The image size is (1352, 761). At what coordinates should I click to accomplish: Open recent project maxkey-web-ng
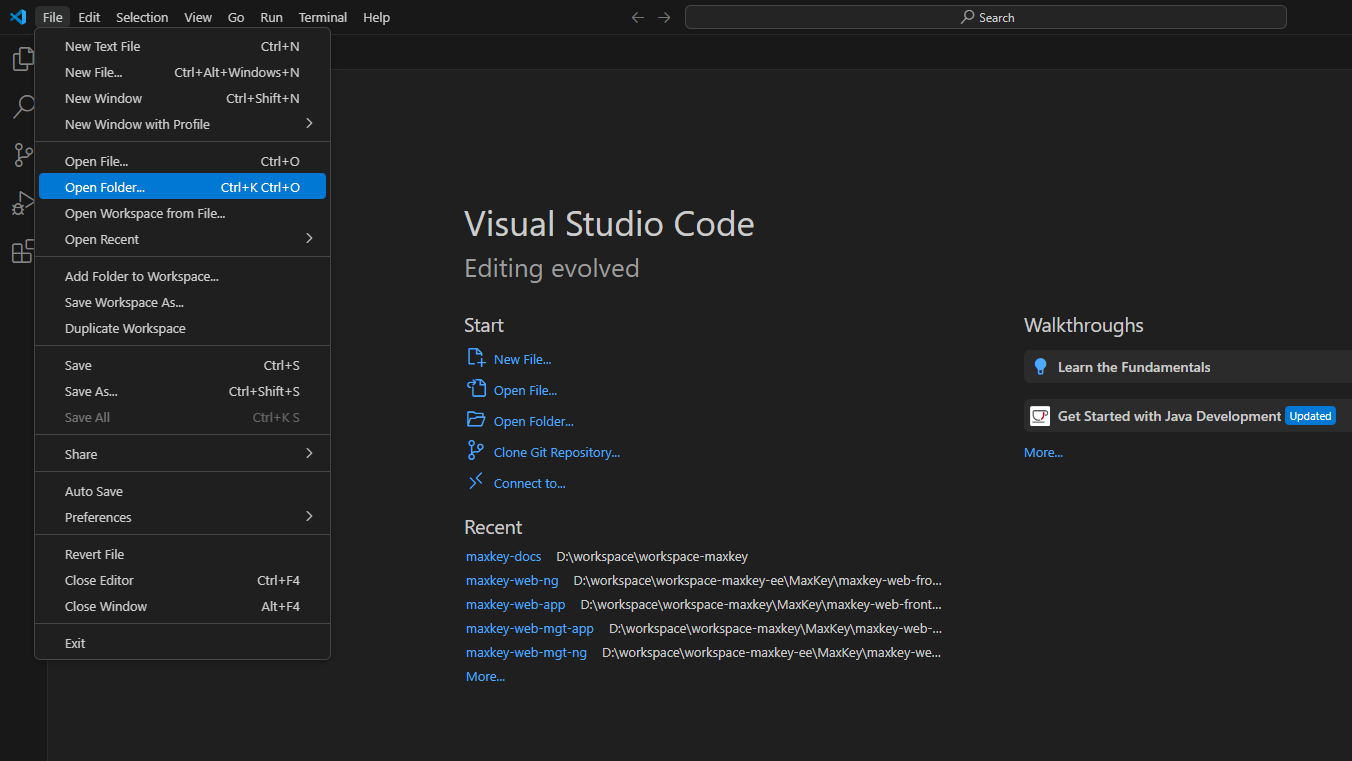(x=512, y=580)
